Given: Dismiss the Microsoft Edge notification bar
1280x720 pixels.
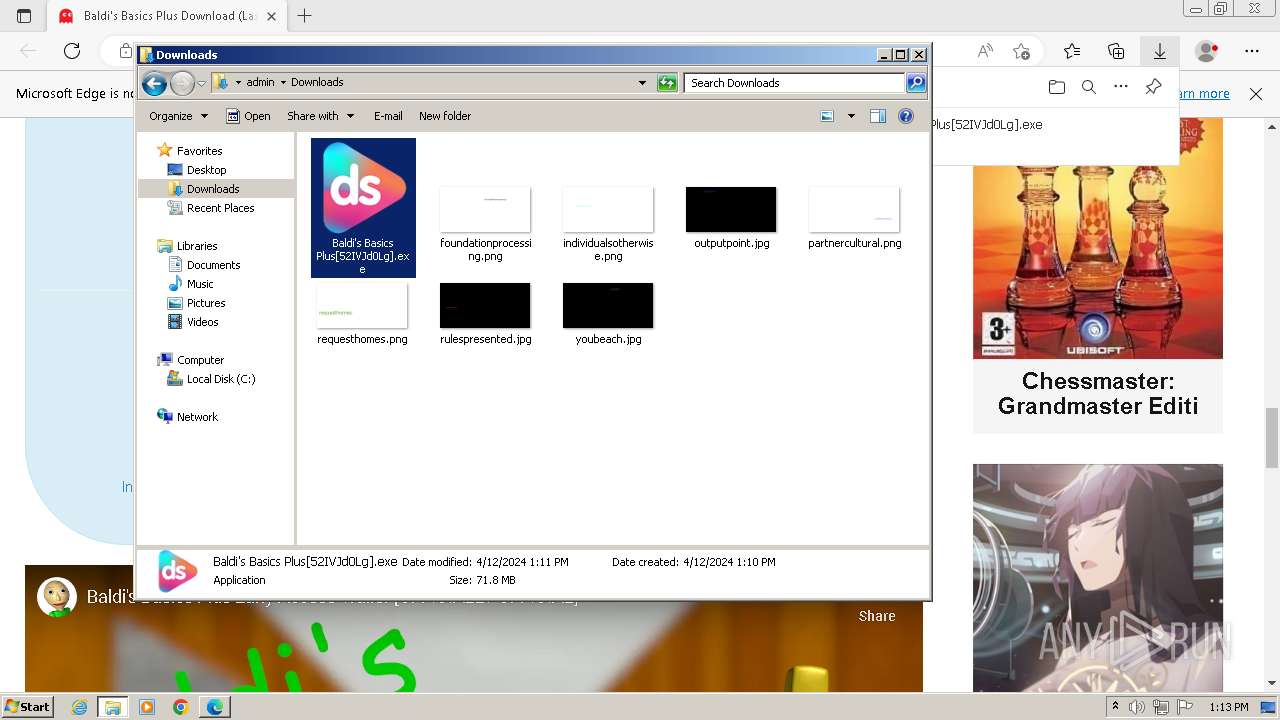Looking at the screenshot, I should [1256, 94].
